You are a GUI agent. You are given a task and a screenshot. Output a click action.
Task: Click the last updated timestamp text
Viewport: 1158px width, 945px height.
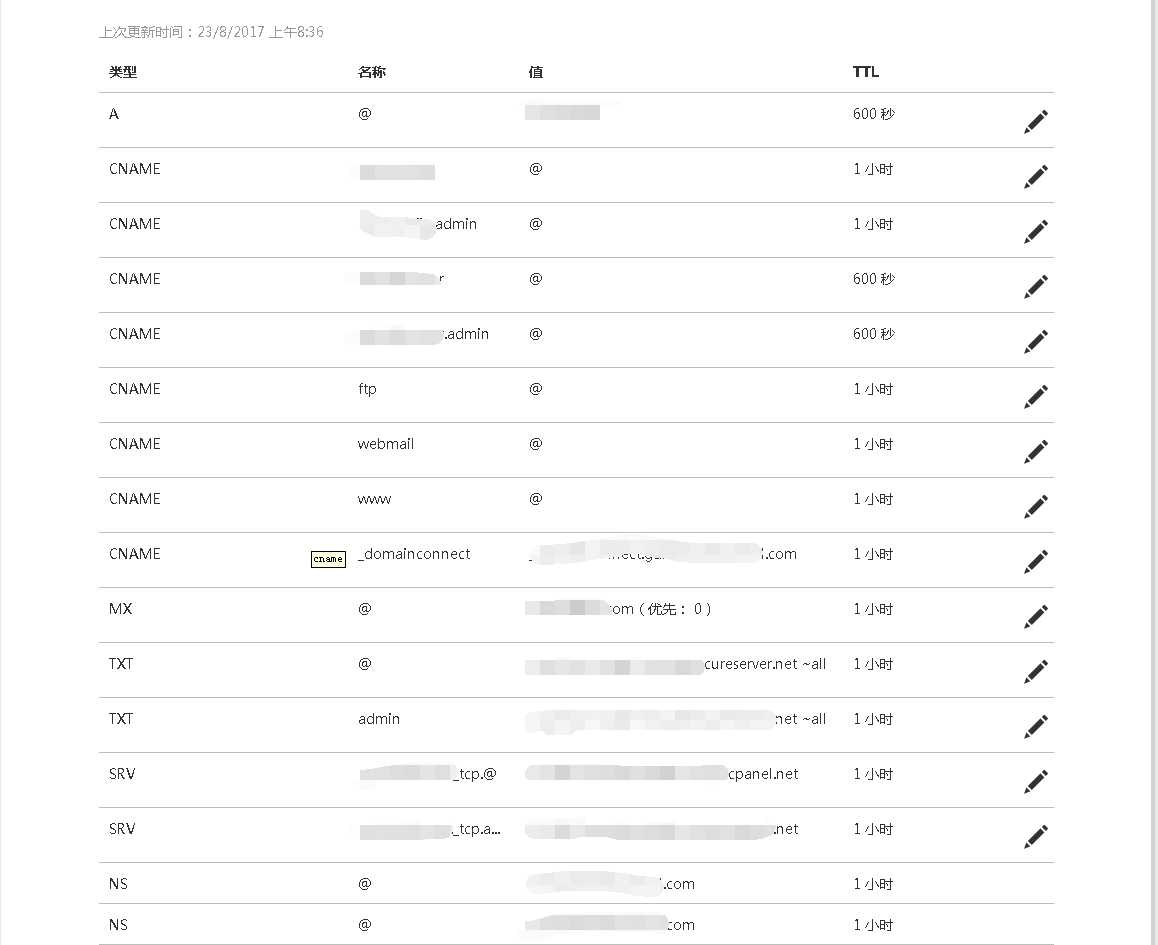(211, 32)
